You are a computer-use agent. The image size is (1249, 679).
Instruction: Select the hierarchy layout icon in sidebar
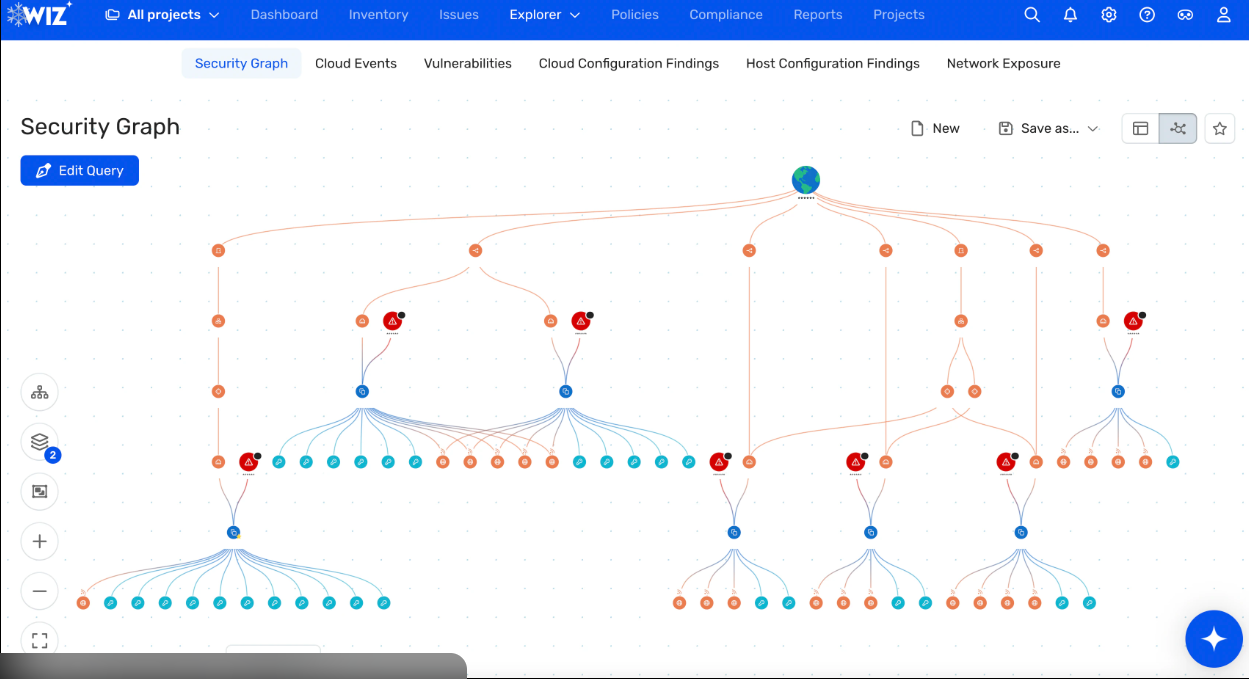pos(39,392)
